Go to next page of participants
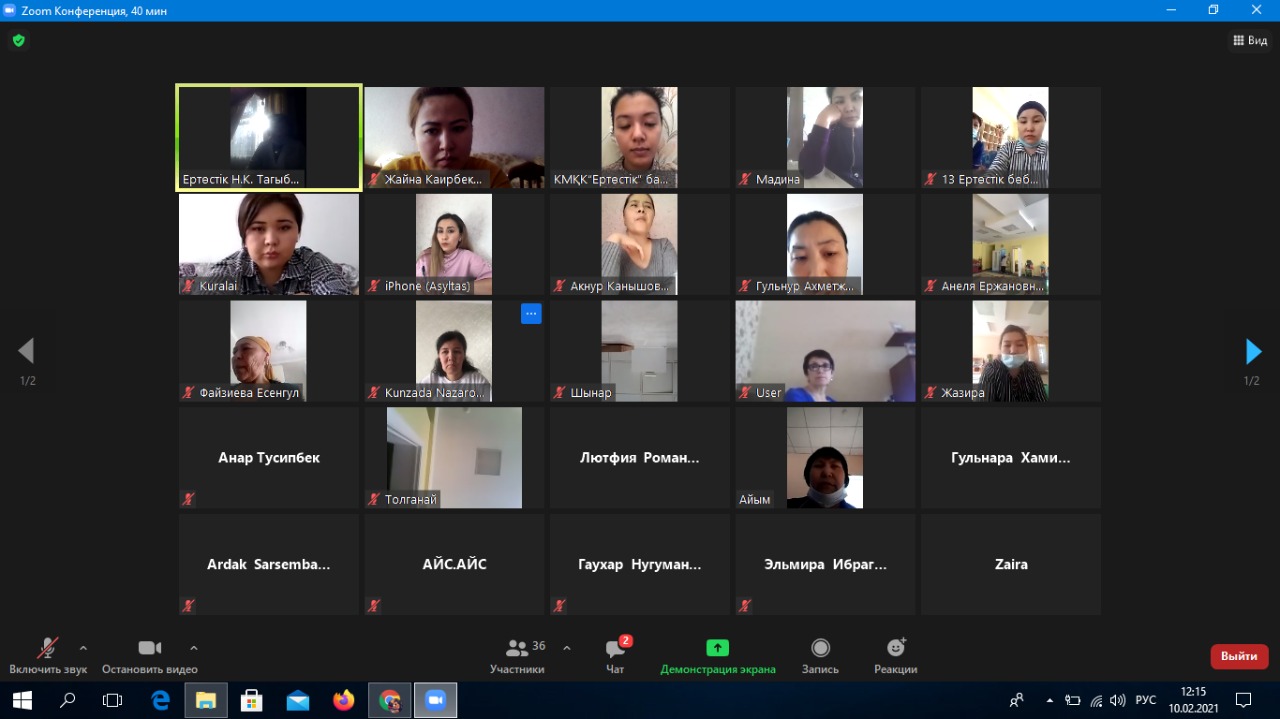The image size is (1280, 719). [x=1253, y=352]
